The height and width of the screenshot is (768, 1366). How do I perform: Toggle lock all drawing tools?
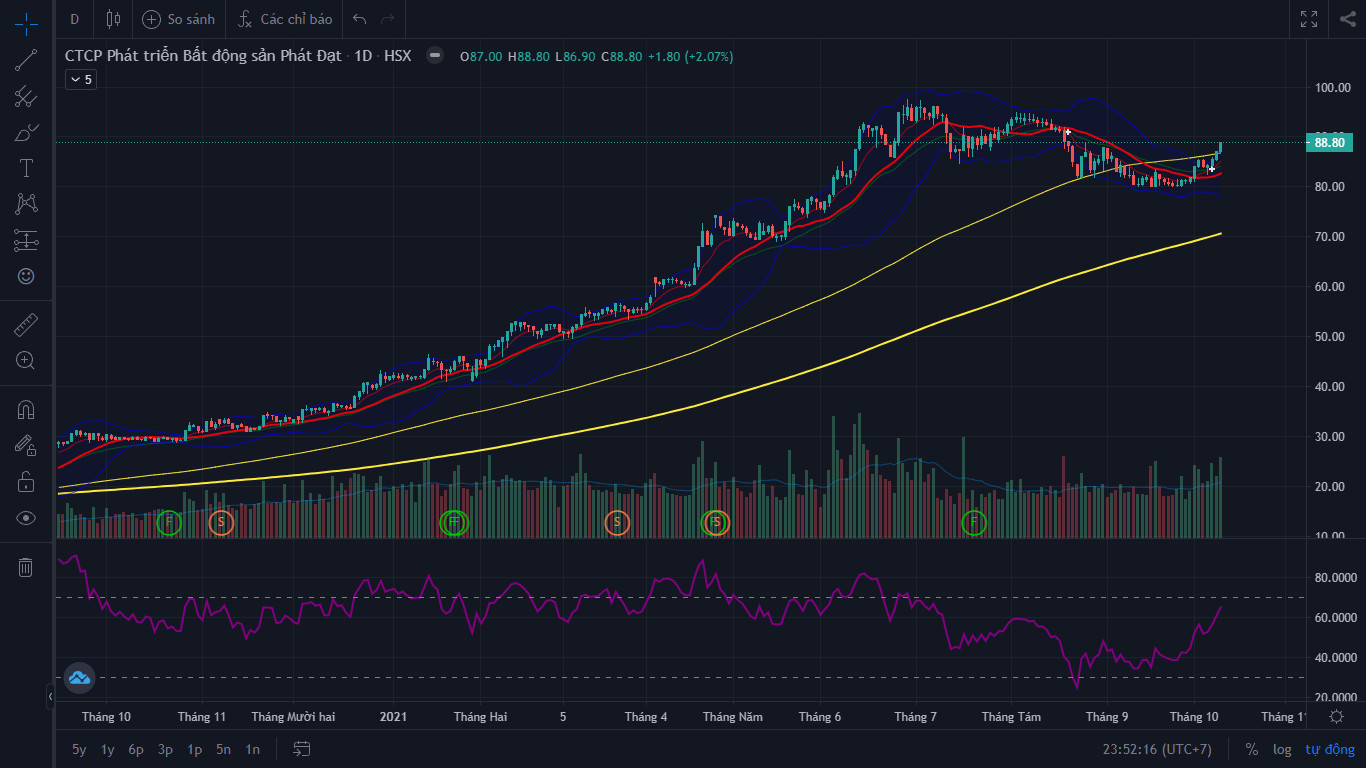[x=26, y=482]
